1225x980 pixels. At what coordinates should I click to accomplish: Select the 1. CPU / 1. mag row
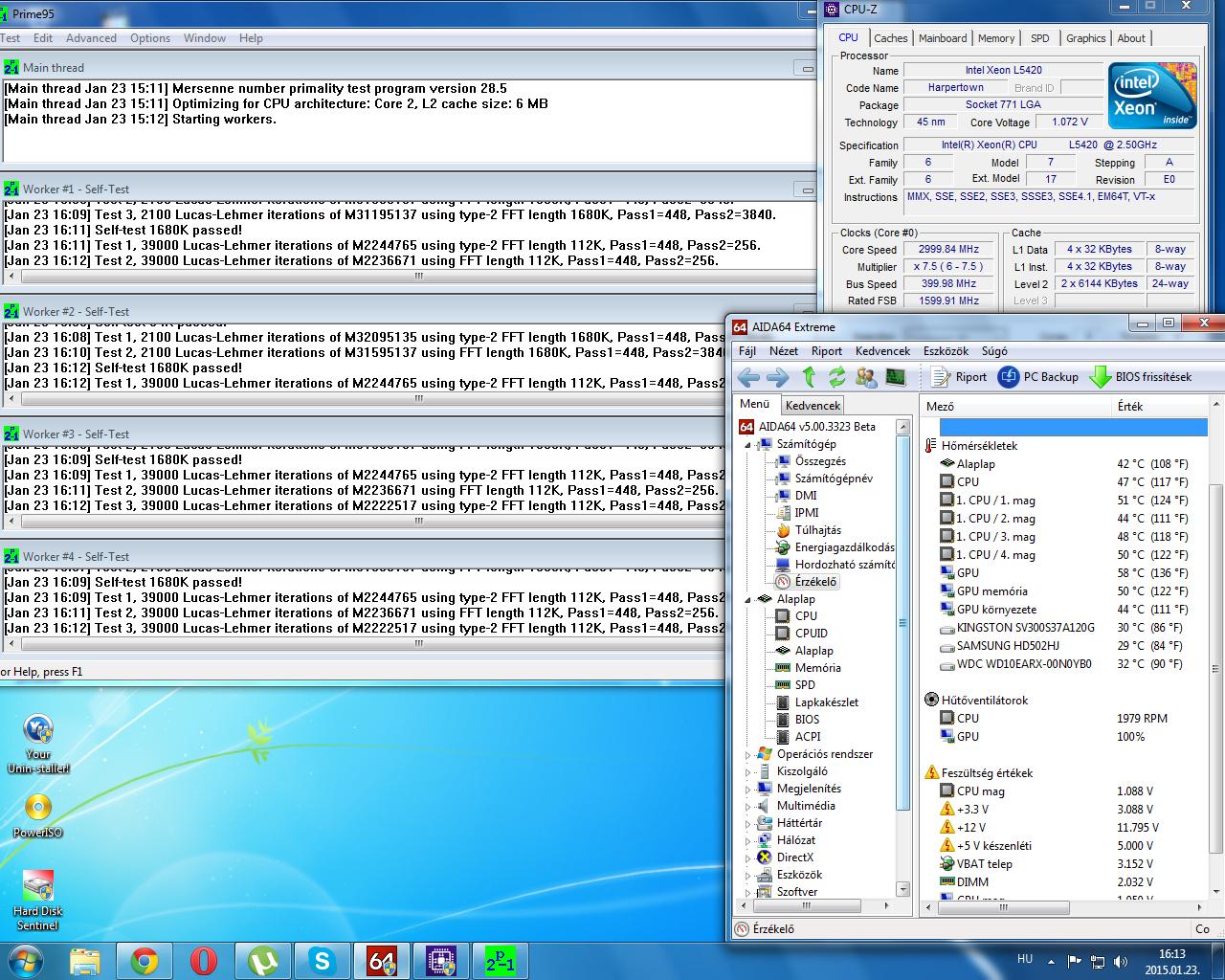click(x=1065, y=501)
